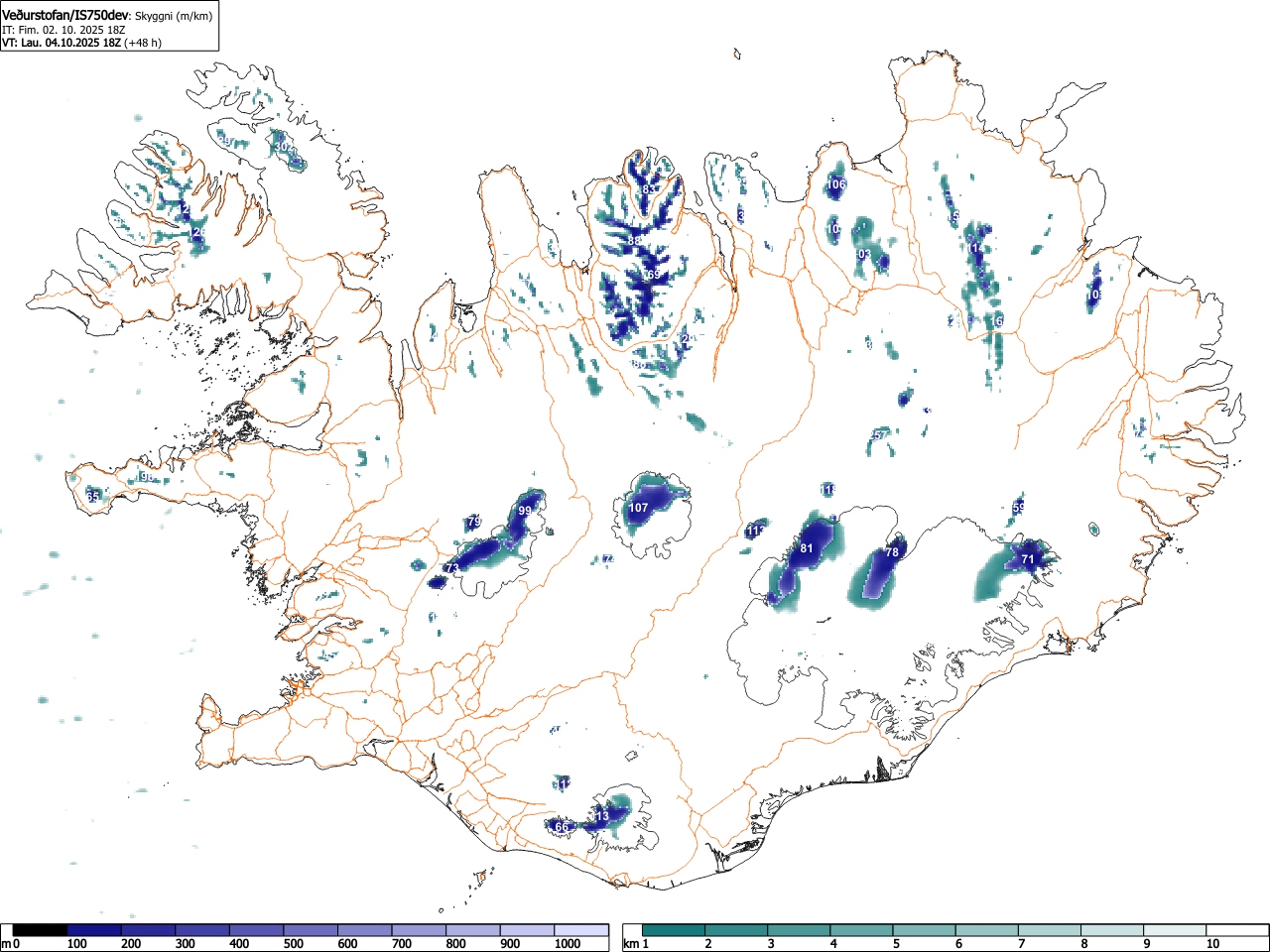1270x952 pixels.
Task: Click the 59 visibility value on the map
Action: point(1019,508)
